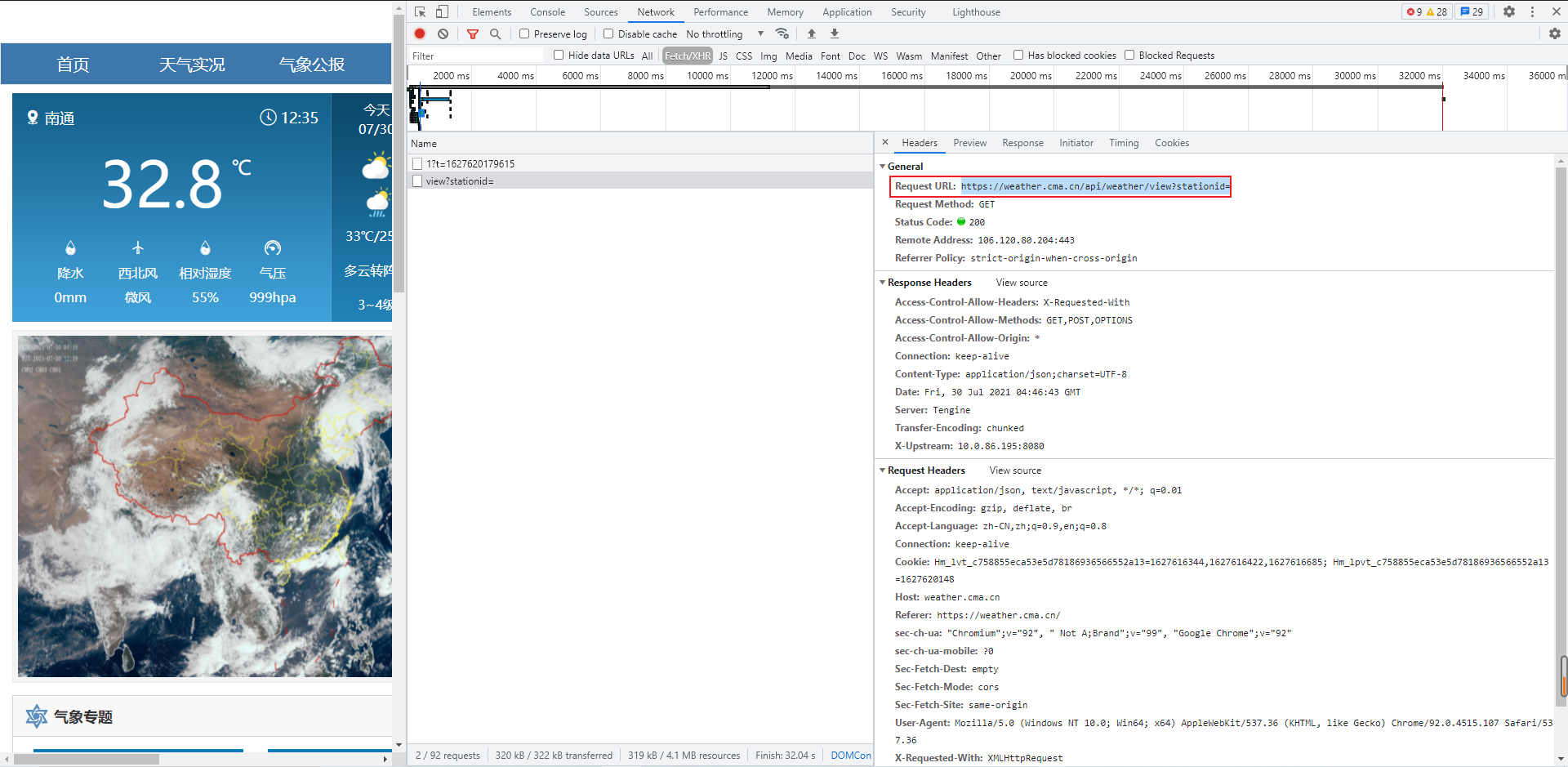Open 天气实况 in the site navigation
1568x767 pixels.
(x=192, y=65)
